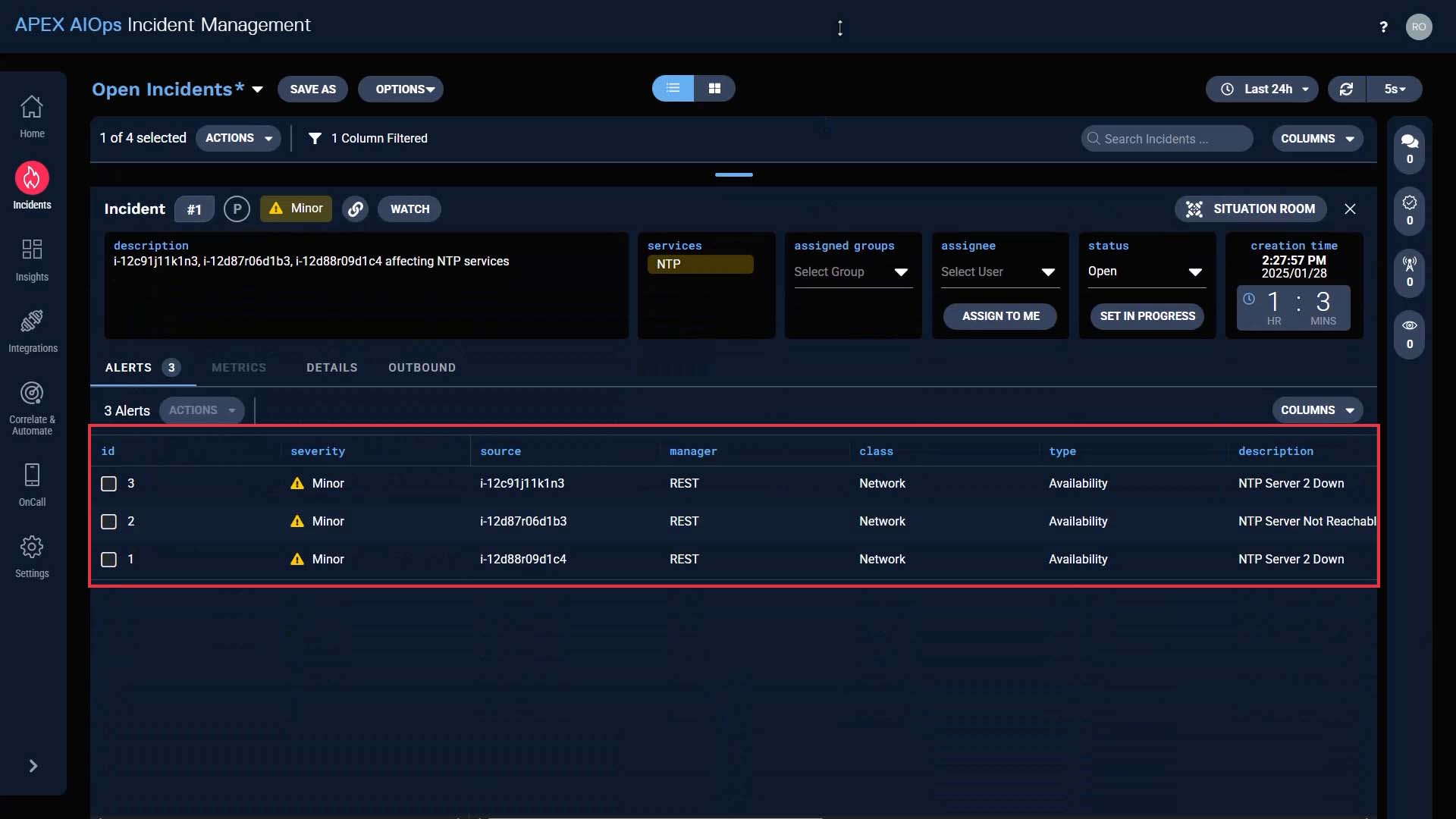Open the help question mark
1456x819 pixels.
[1383, 27]
